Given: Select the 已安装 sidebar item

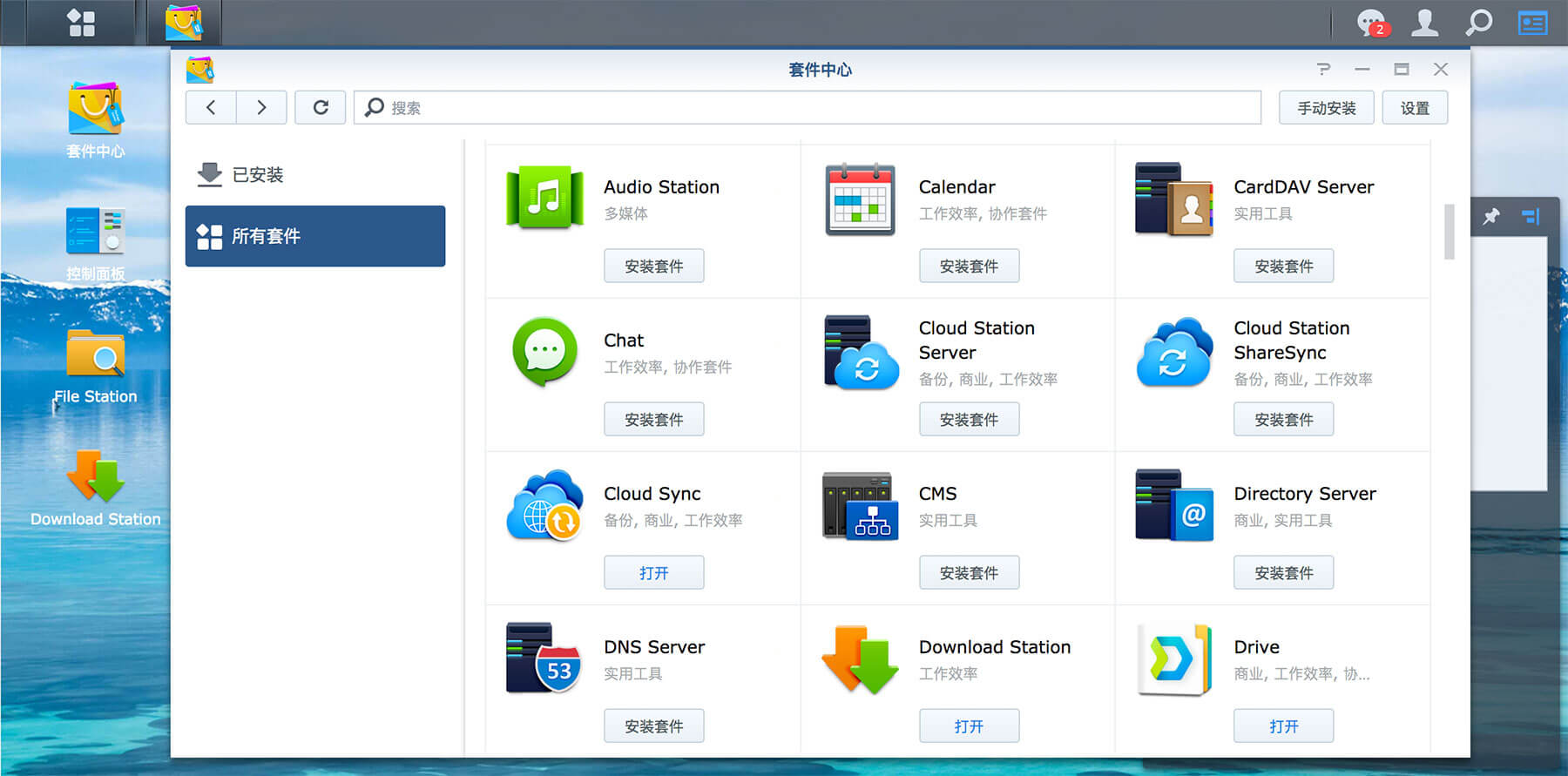Looking at the screenshot, I should (x=315, y=174).
